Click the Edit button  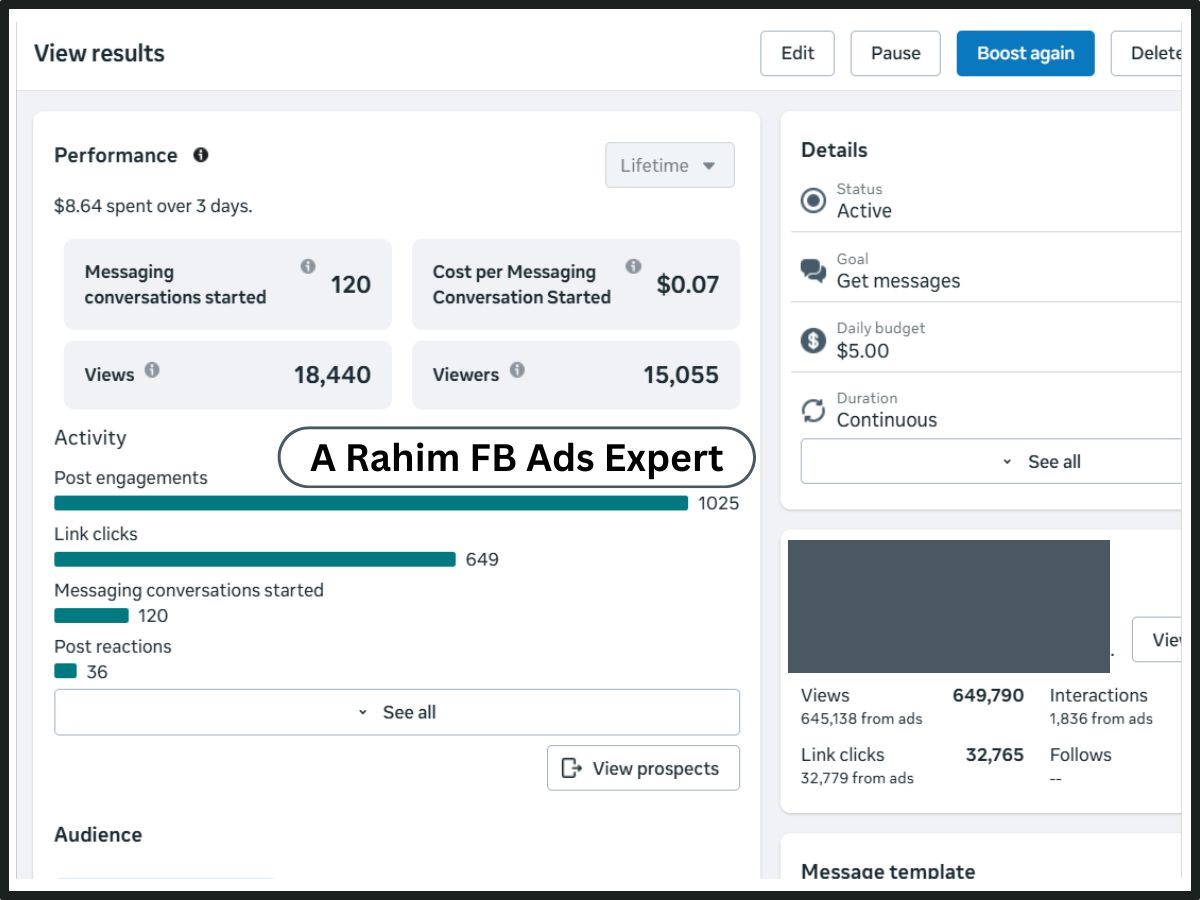click(798, 53)
